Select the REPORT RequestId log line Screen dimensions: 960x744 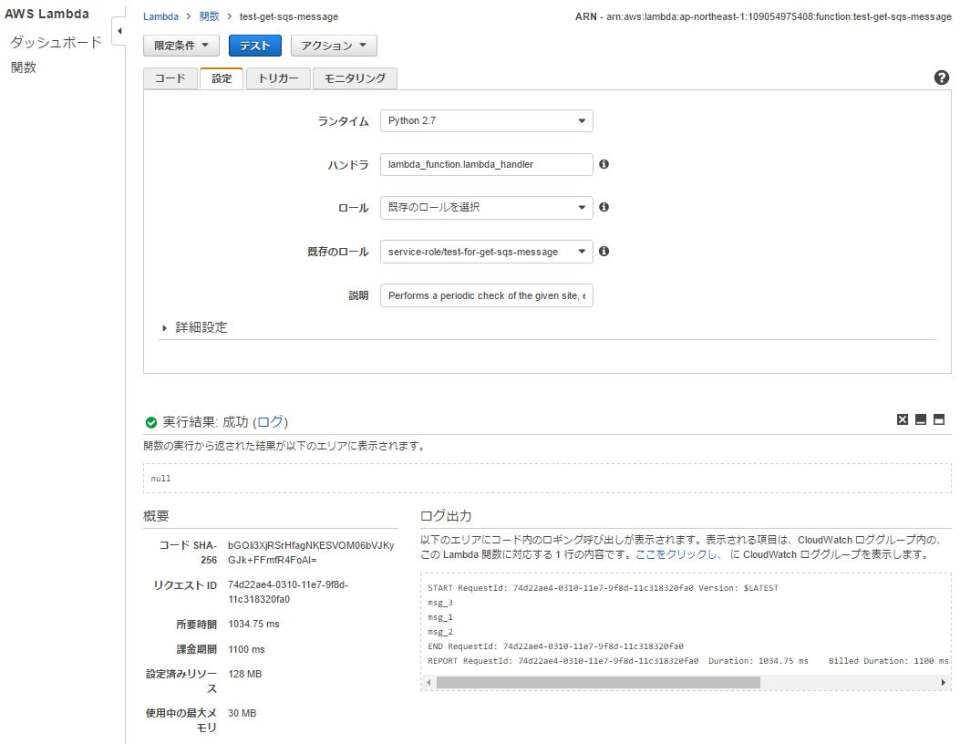688,661
